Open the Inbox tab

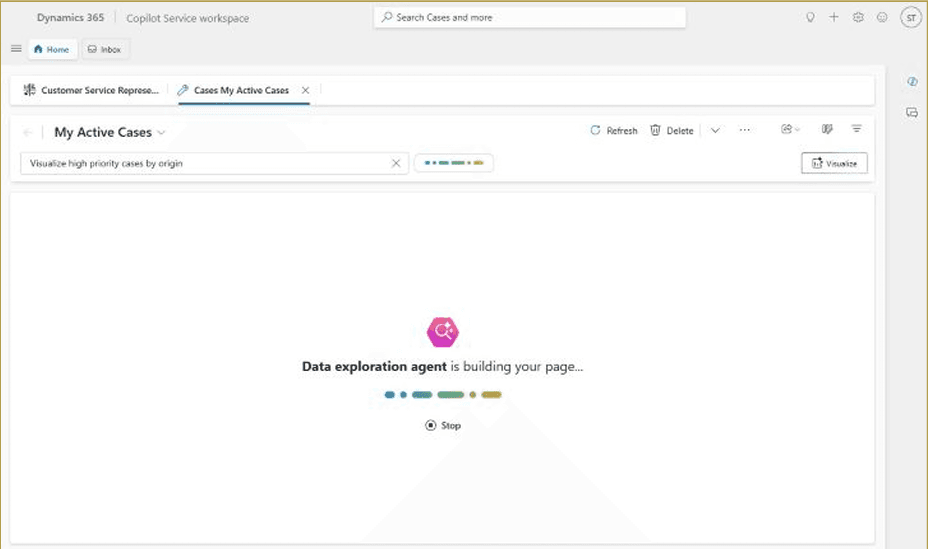pos(105,49)
